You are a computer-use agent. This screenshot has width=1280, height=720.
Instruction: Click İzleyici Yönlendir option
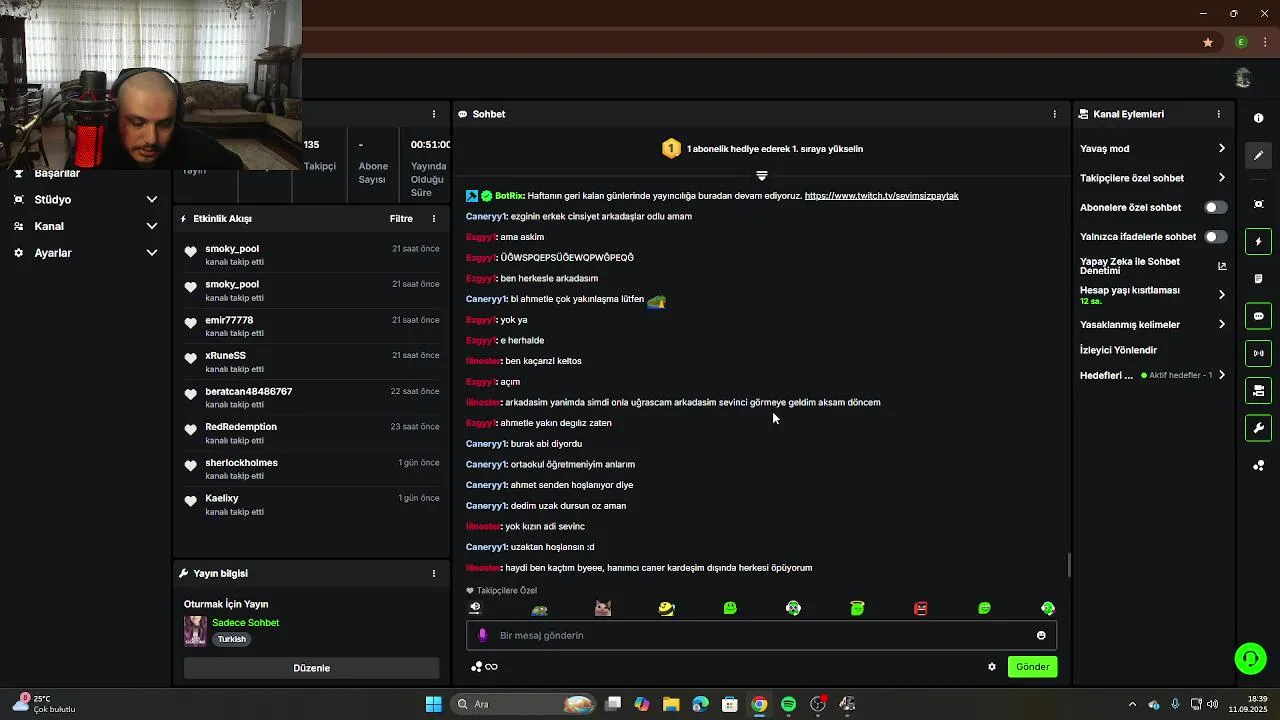click(x=1118, y=350)
